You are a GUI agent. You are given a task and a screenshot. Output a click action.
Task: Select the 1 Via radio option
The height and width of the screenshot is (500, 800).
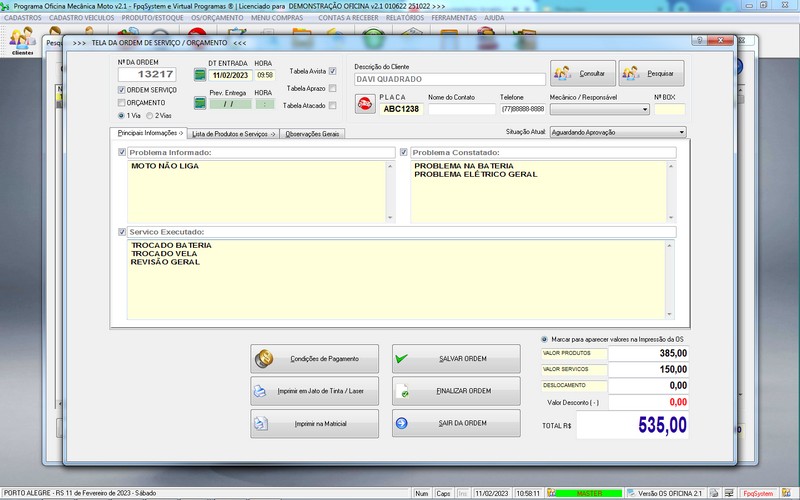[x=121, y=116]
